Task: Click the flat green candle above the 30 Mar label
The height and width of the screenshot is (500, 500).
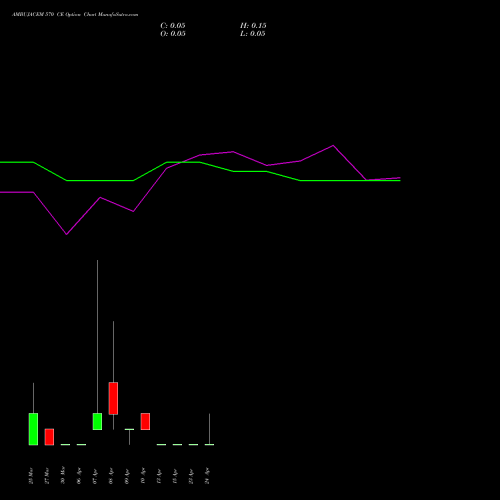Action: (x=65, y=444)
